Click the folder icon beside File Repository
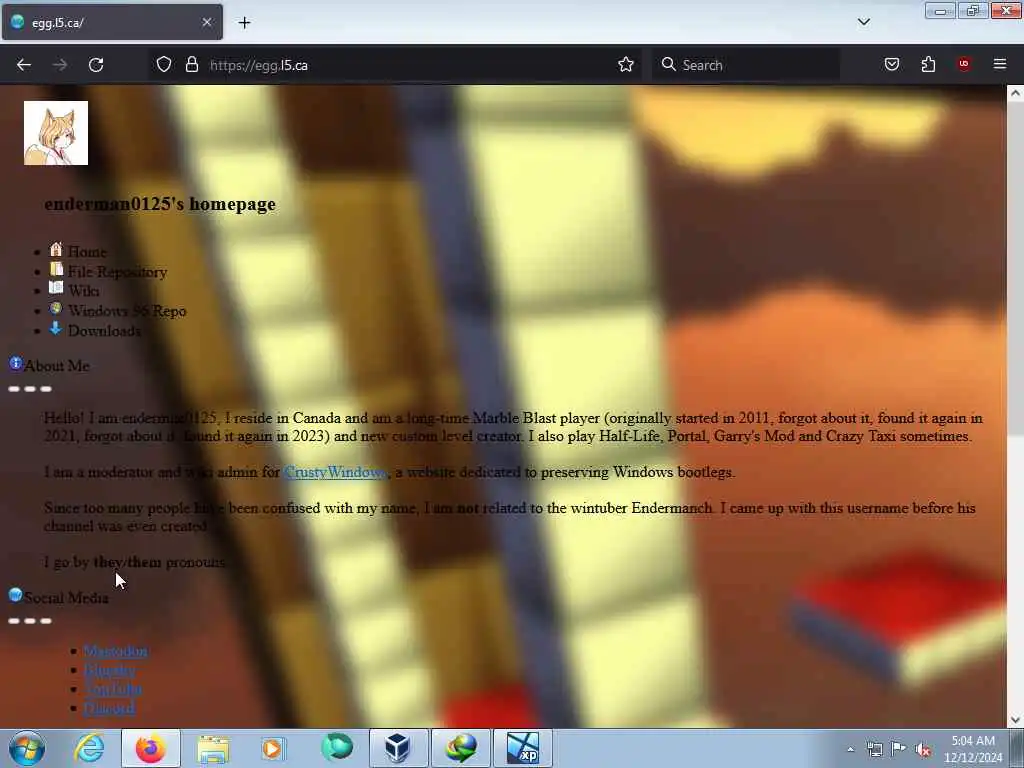The image size is (1024, 768). pos(56,270)
